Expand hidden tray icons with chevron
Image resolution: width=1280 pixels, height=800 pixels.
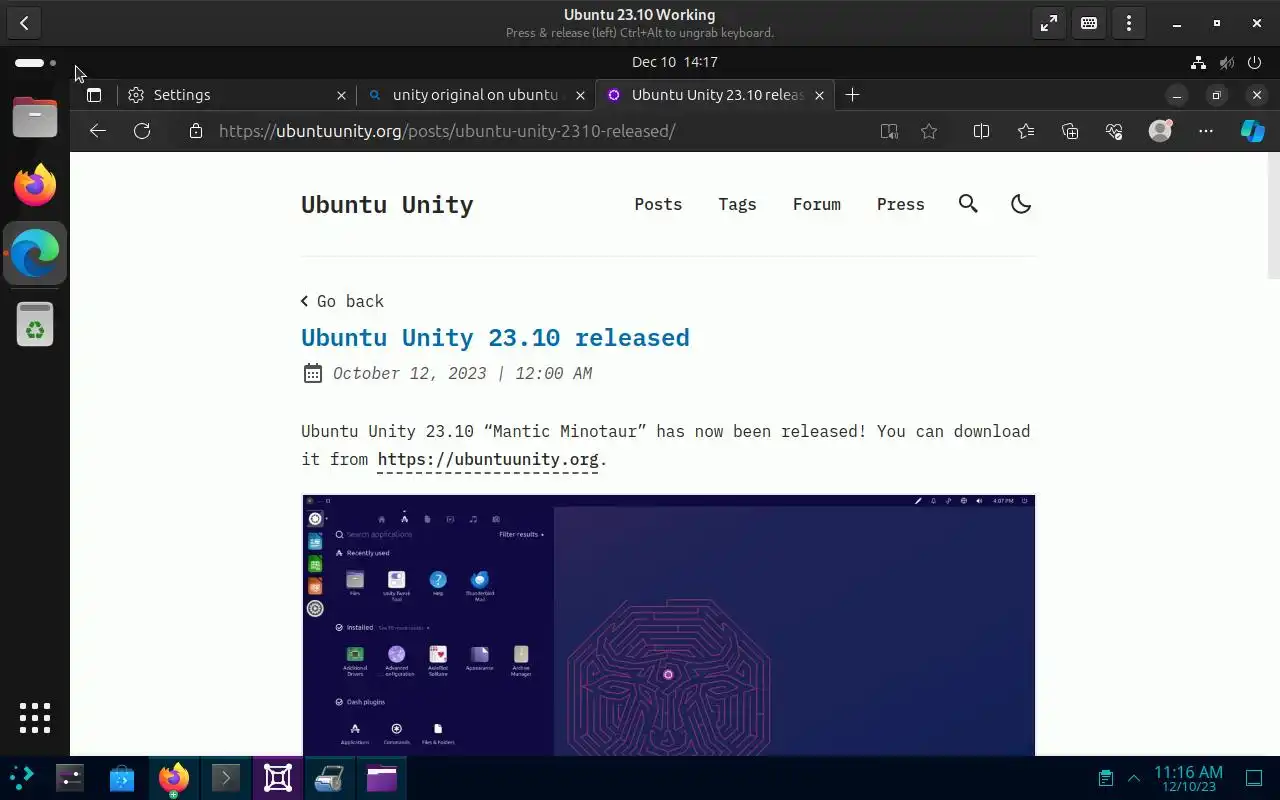[x=1134, y=778]
